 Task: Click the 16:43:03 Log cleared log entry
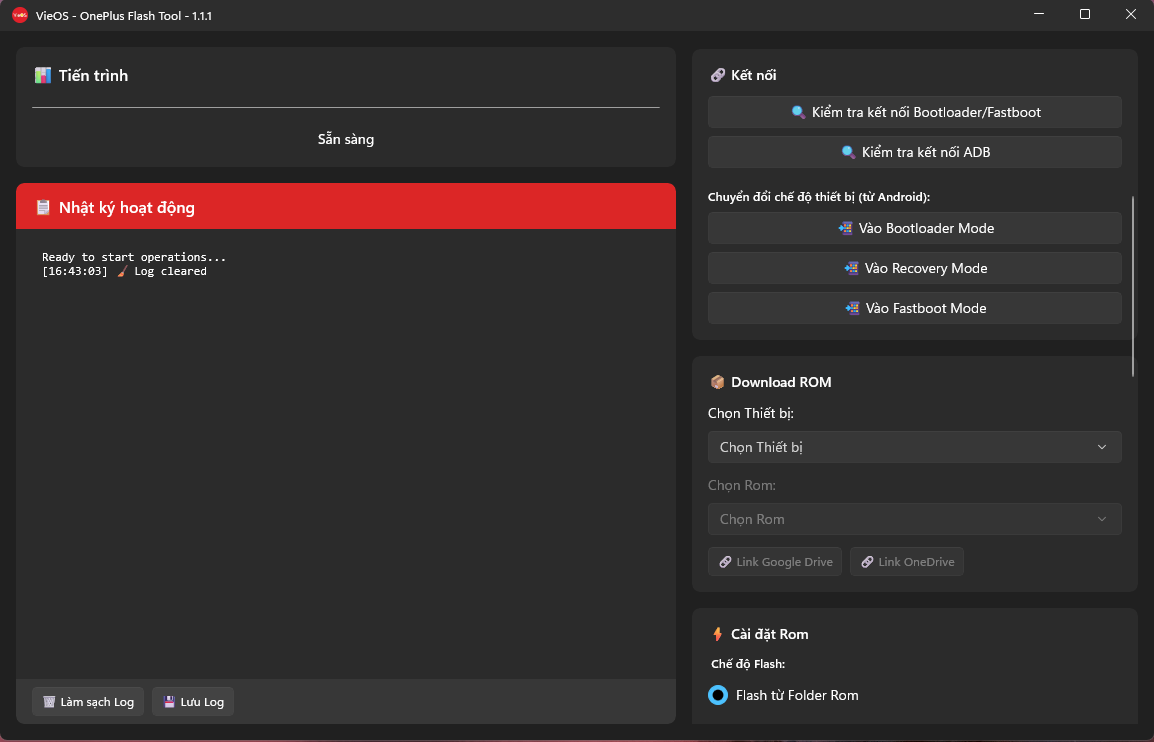[x=124, y=271]
